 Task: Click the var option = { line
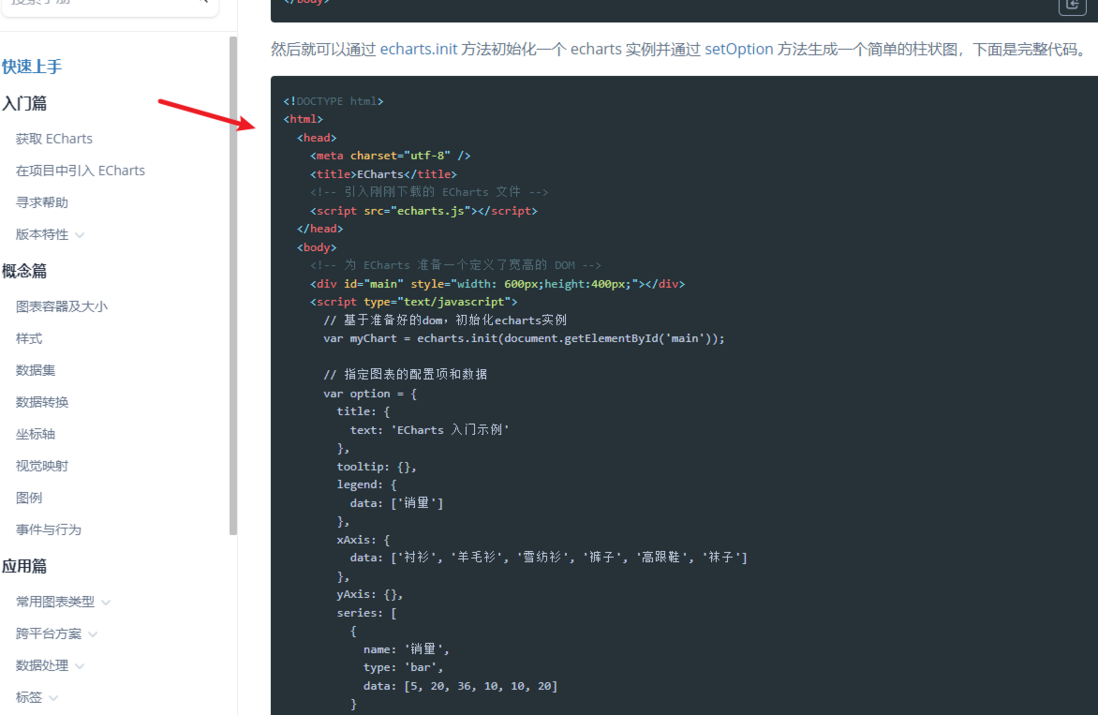coord(370,394)
